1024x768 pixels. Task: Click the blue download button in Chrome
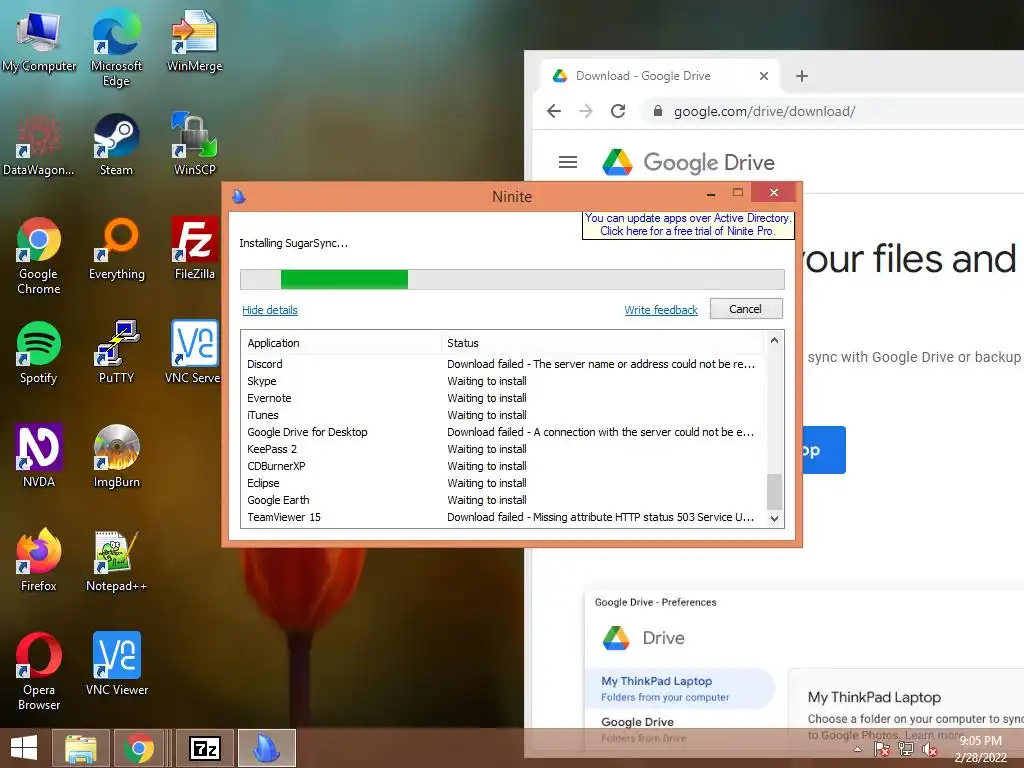823,450
